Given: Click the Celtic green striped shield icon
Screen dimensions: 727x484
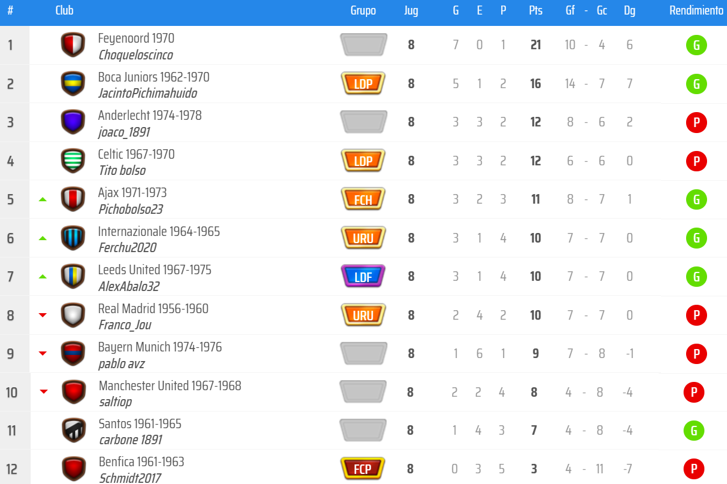Looking at the screenshot, I should click(x=73, y=161).
